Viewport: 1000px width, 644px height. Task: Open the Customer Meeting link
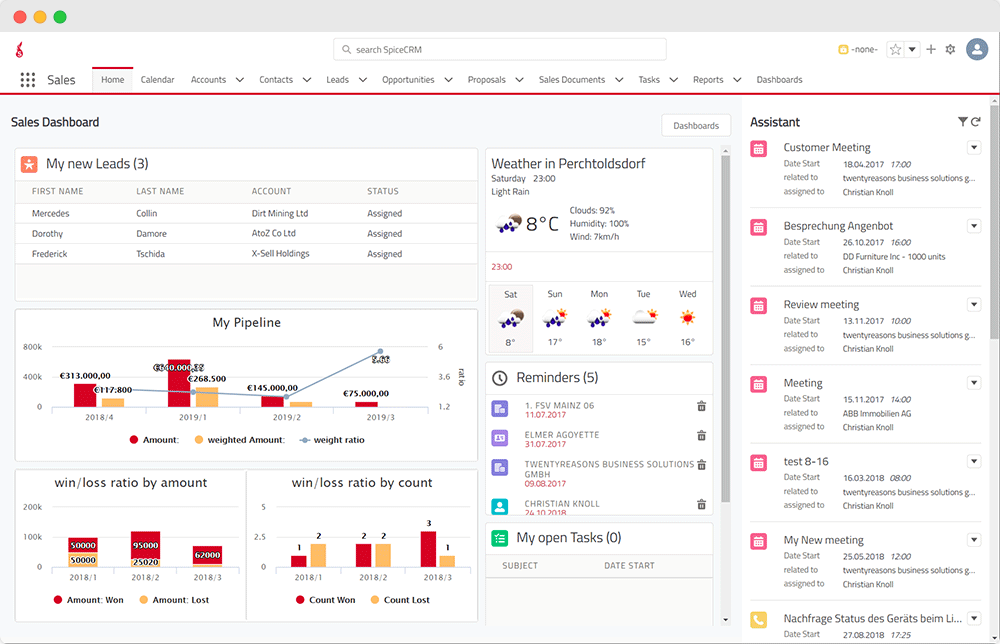pos(827,147)
